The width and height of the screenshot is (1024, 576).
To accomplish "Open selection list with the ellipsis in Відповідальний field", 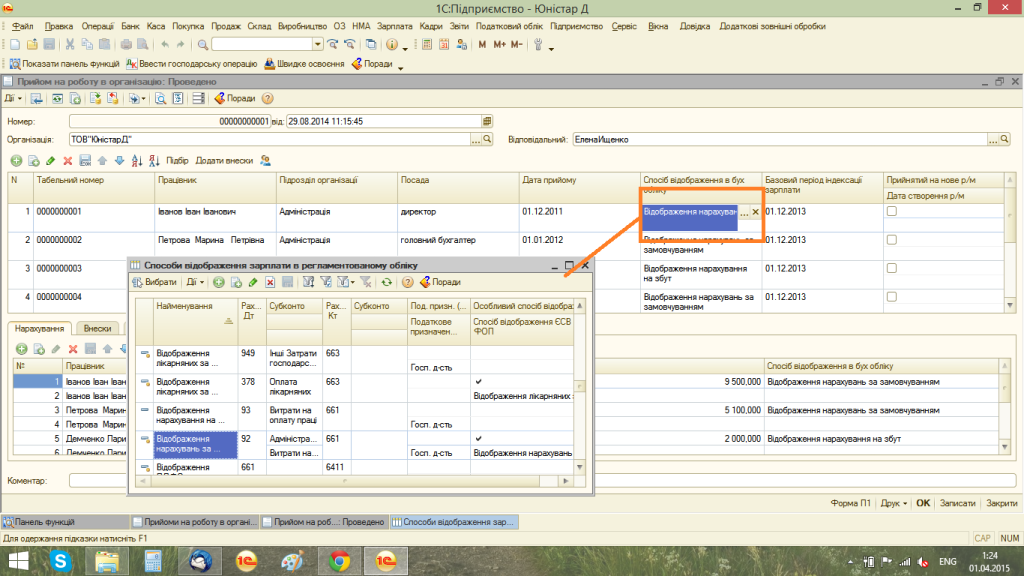I will pos(993,140).
